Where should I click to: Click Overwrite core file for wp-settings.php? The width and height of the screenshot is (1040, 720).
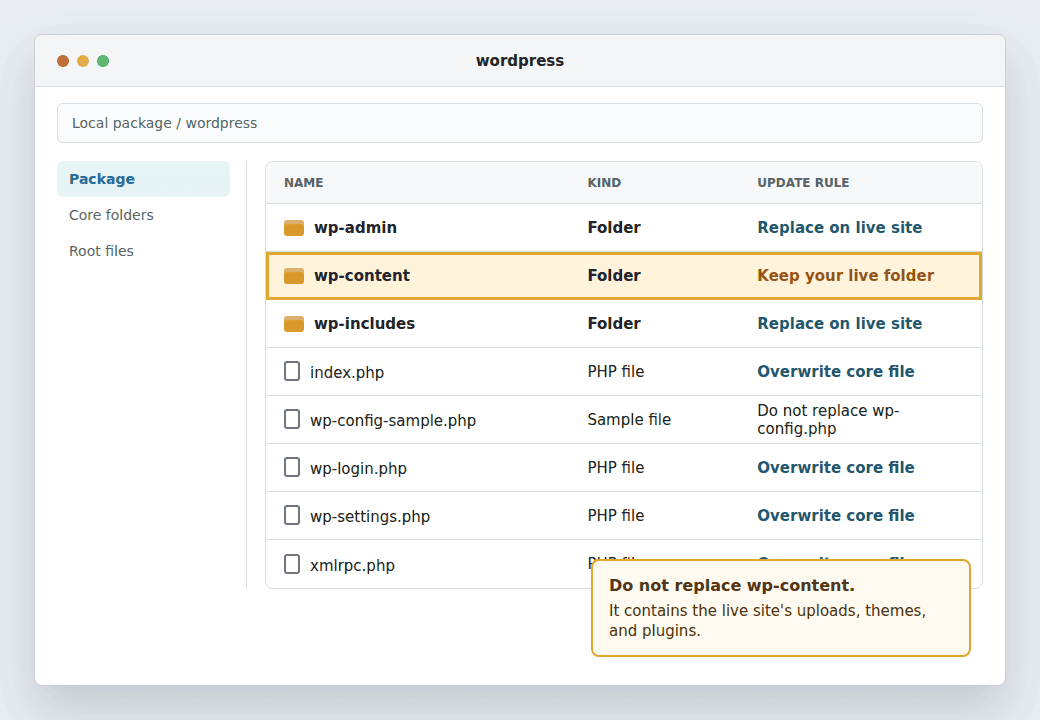coord(836,515)
